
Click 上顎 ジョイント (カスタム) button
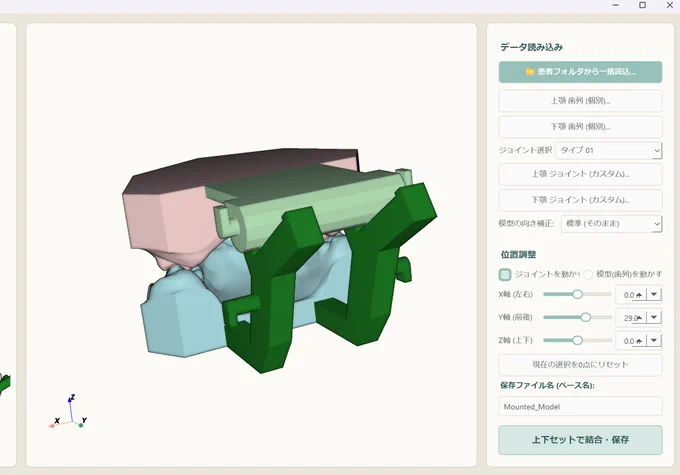point(580,174)
